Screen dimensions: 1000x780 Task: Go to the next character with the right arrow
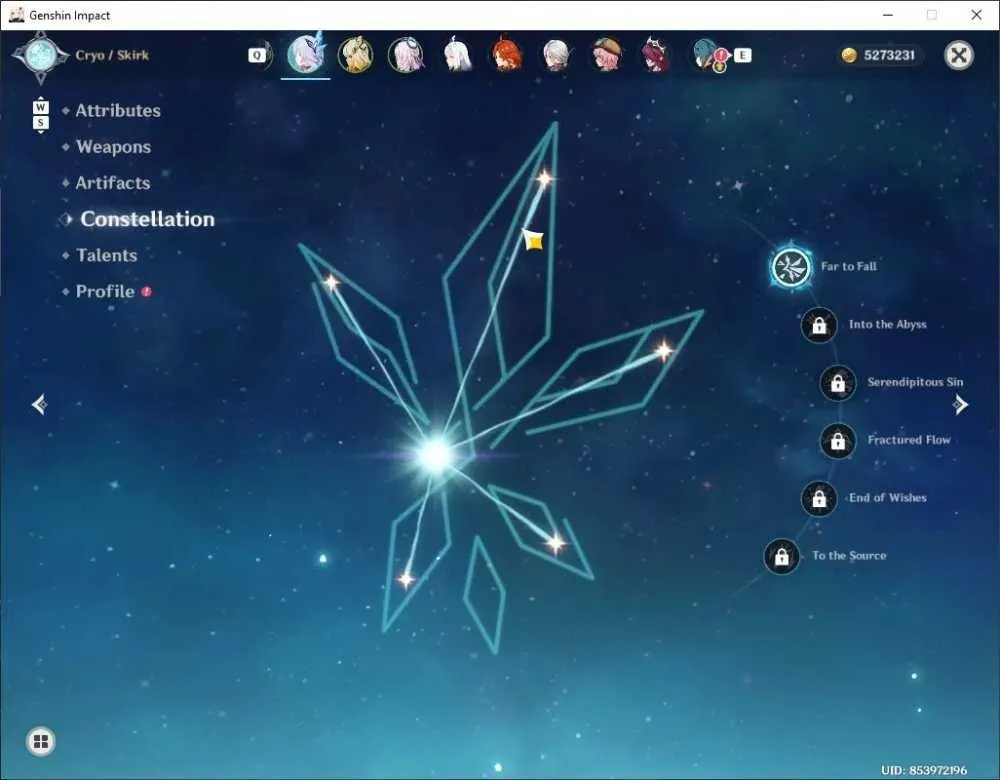coord(960,404)
